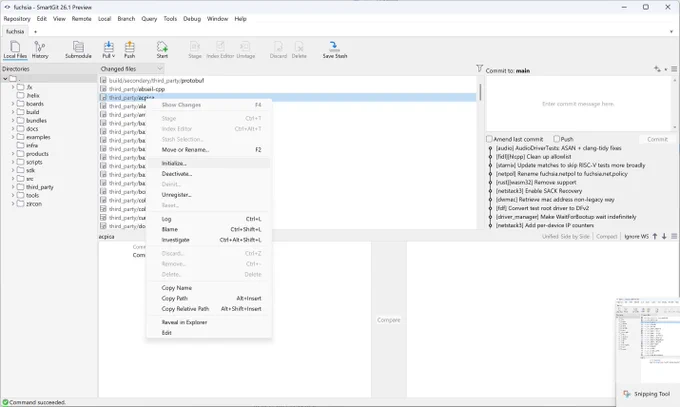Open hamburger menu beside Commit to main
The image size is (680, 407).
(674, 69)
